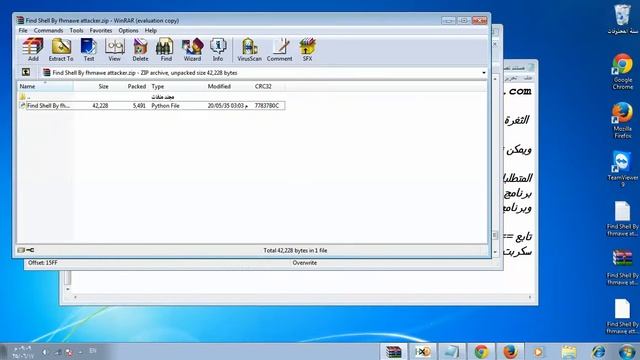Sort by the Modified column header
The height and width of the screenshot is (360, 640).
click(x=229, y=87)
